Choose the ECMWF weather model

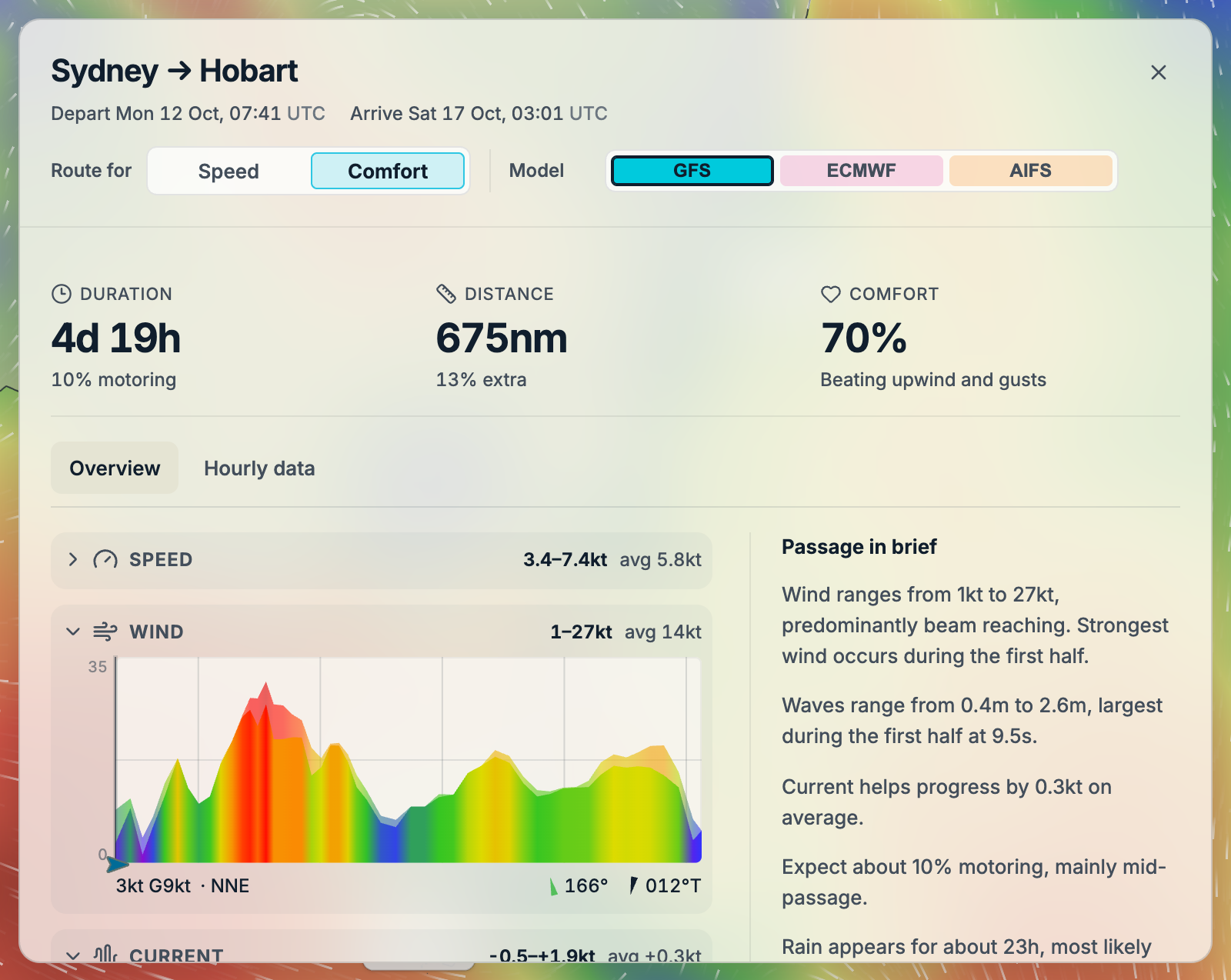point(861,171)
